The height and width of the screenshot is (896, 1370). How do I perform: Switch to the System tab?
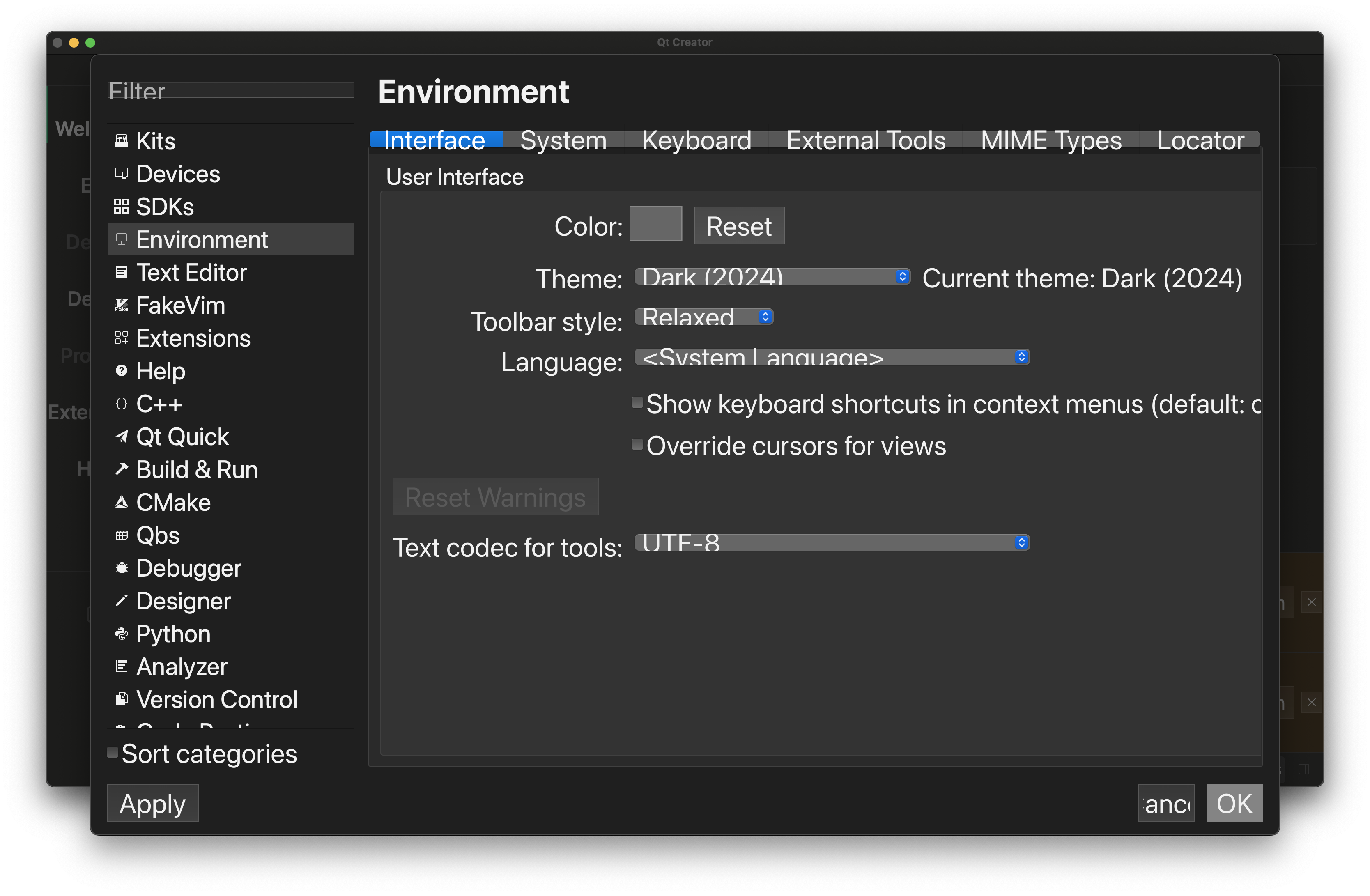[563, 140]
